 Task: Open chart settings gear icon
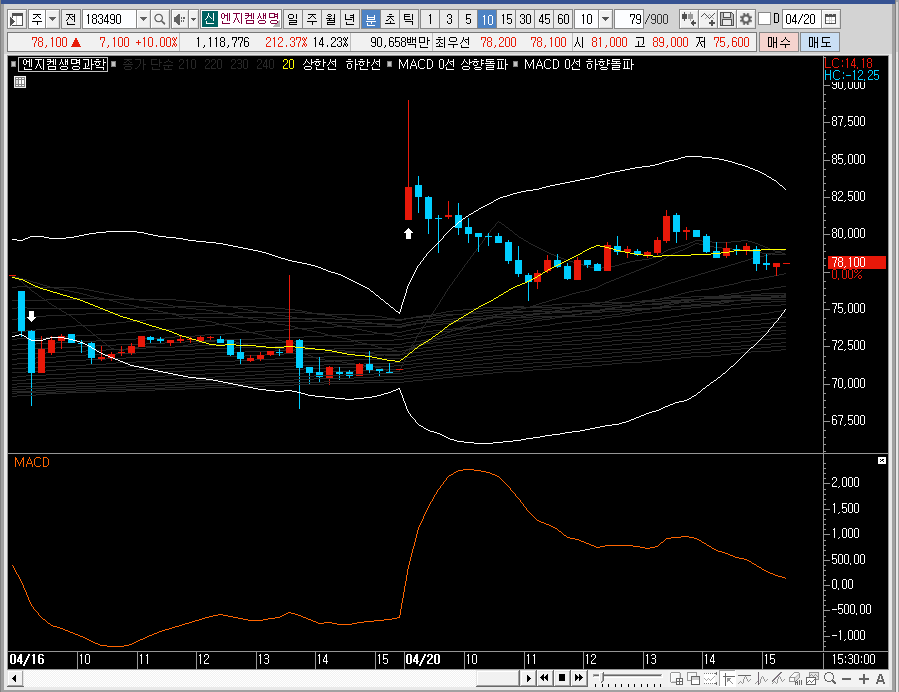pyautogui.click(x=745, y=19)
